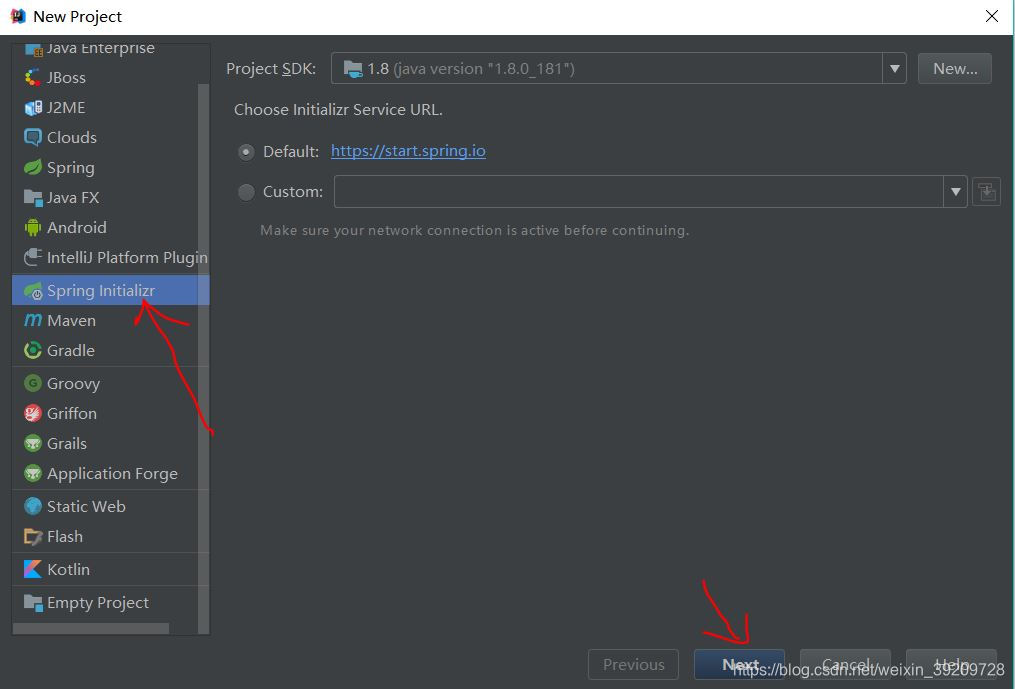
Task: Click the project list horizontal scrollbar
Action: point(91,628)
